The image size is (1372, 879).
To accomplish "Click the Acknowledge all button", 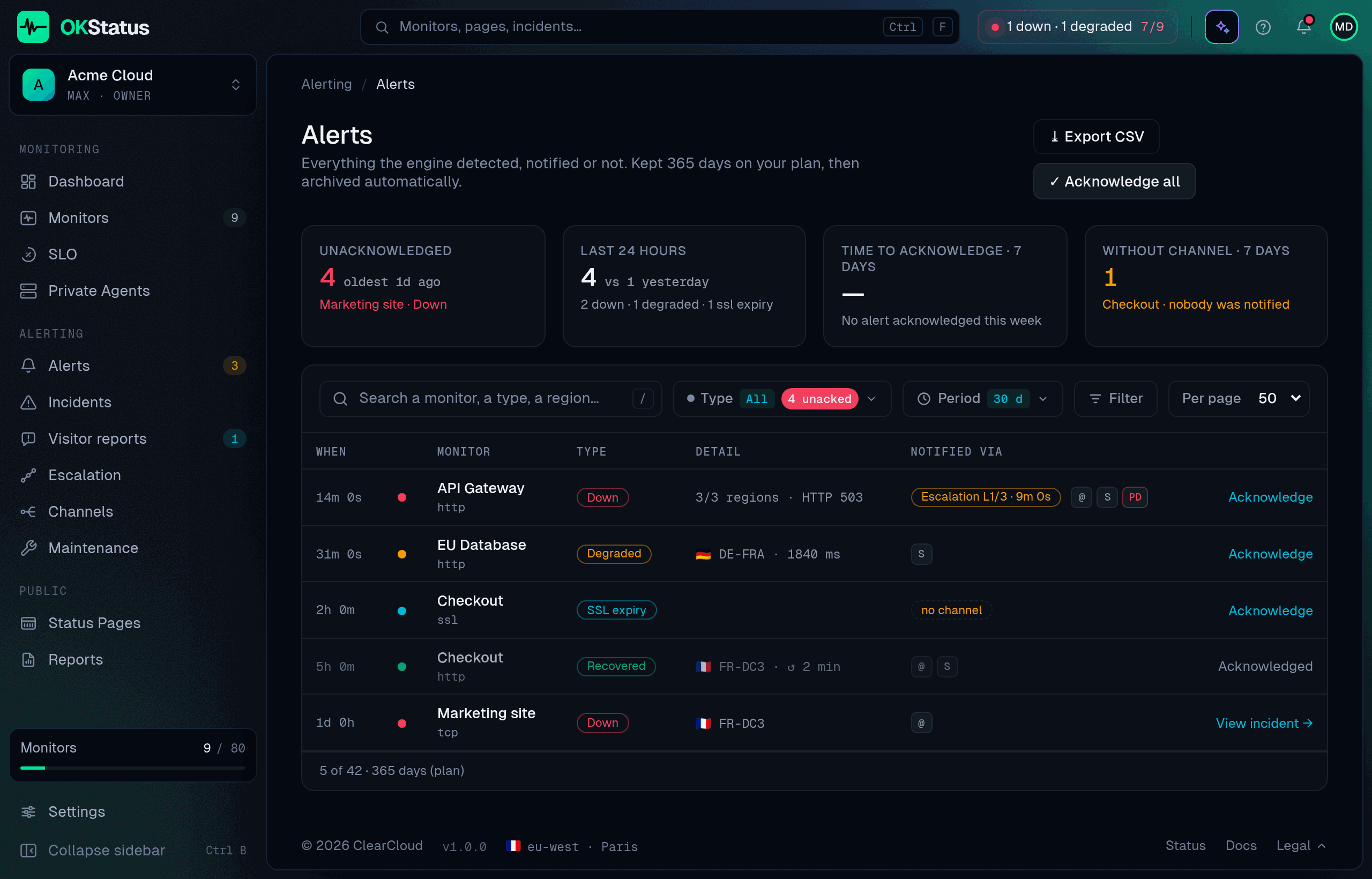I will pyautogui.click(x=1114, y=181).
